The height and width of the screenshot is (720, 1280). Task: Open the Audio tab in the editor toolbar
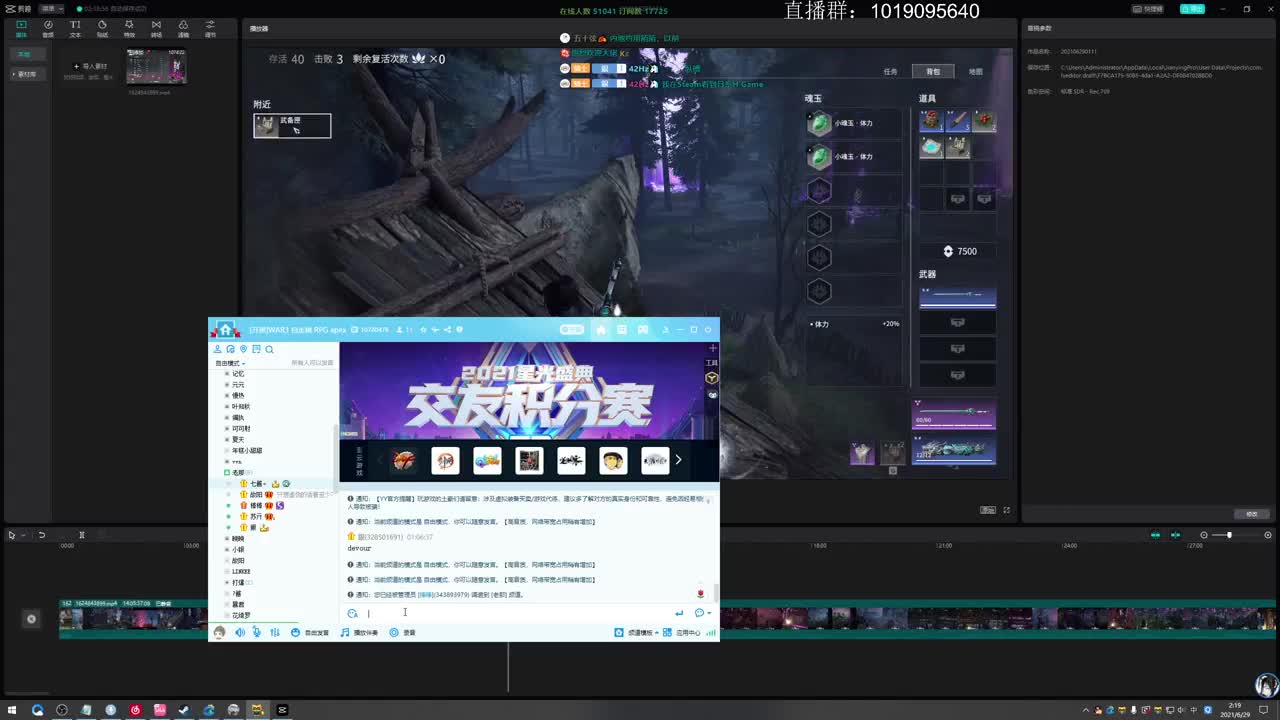click(x=48, y=27)
